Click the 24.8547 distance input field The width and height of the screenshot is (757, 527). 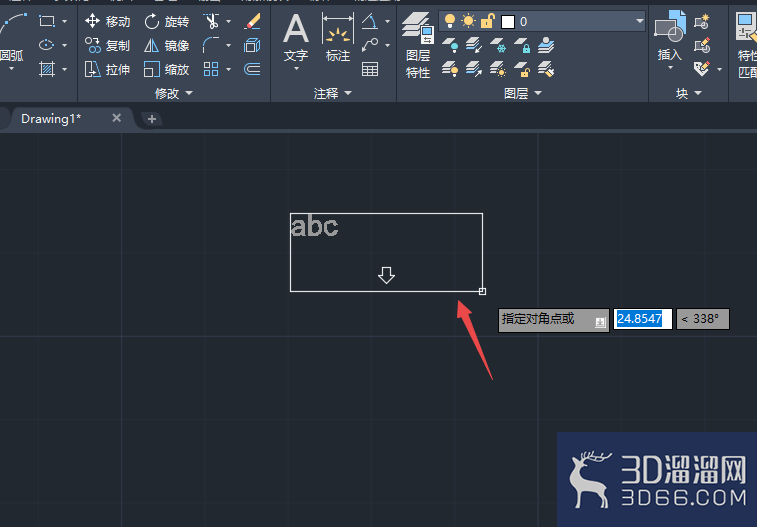643,319
